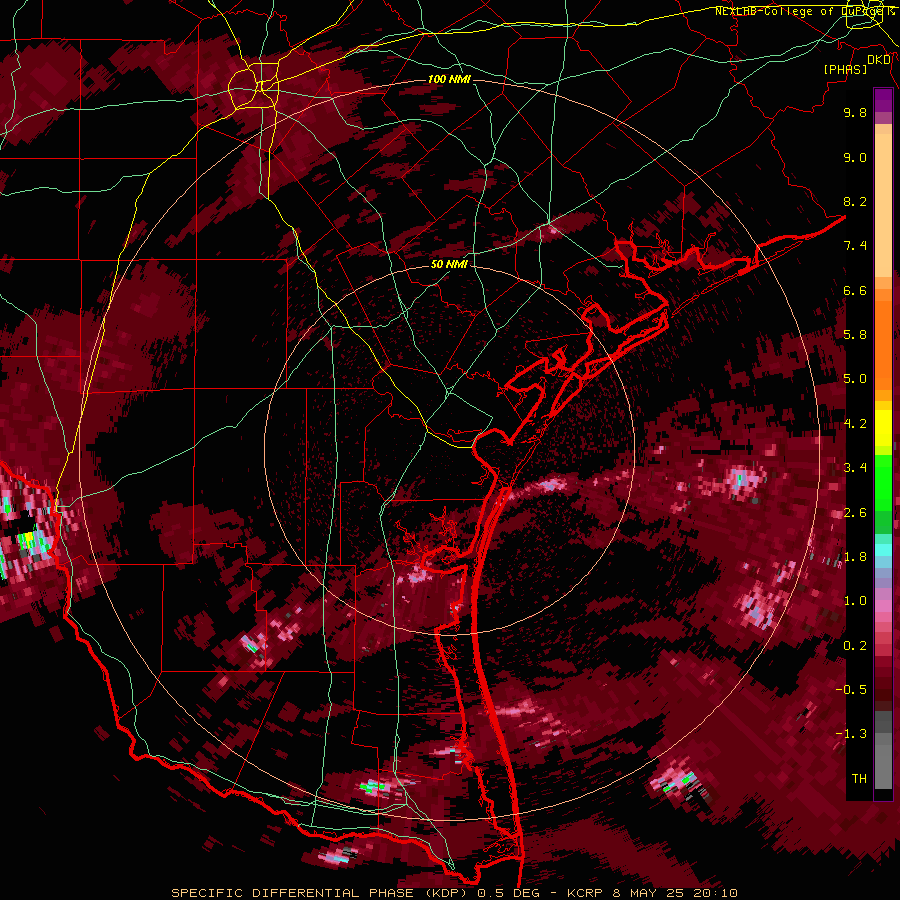The height and width of the screenshot is (900, 900).
Task: Click the KCRP 8 MAY 25 20:10 timestamp
Action: coord(652,893)
